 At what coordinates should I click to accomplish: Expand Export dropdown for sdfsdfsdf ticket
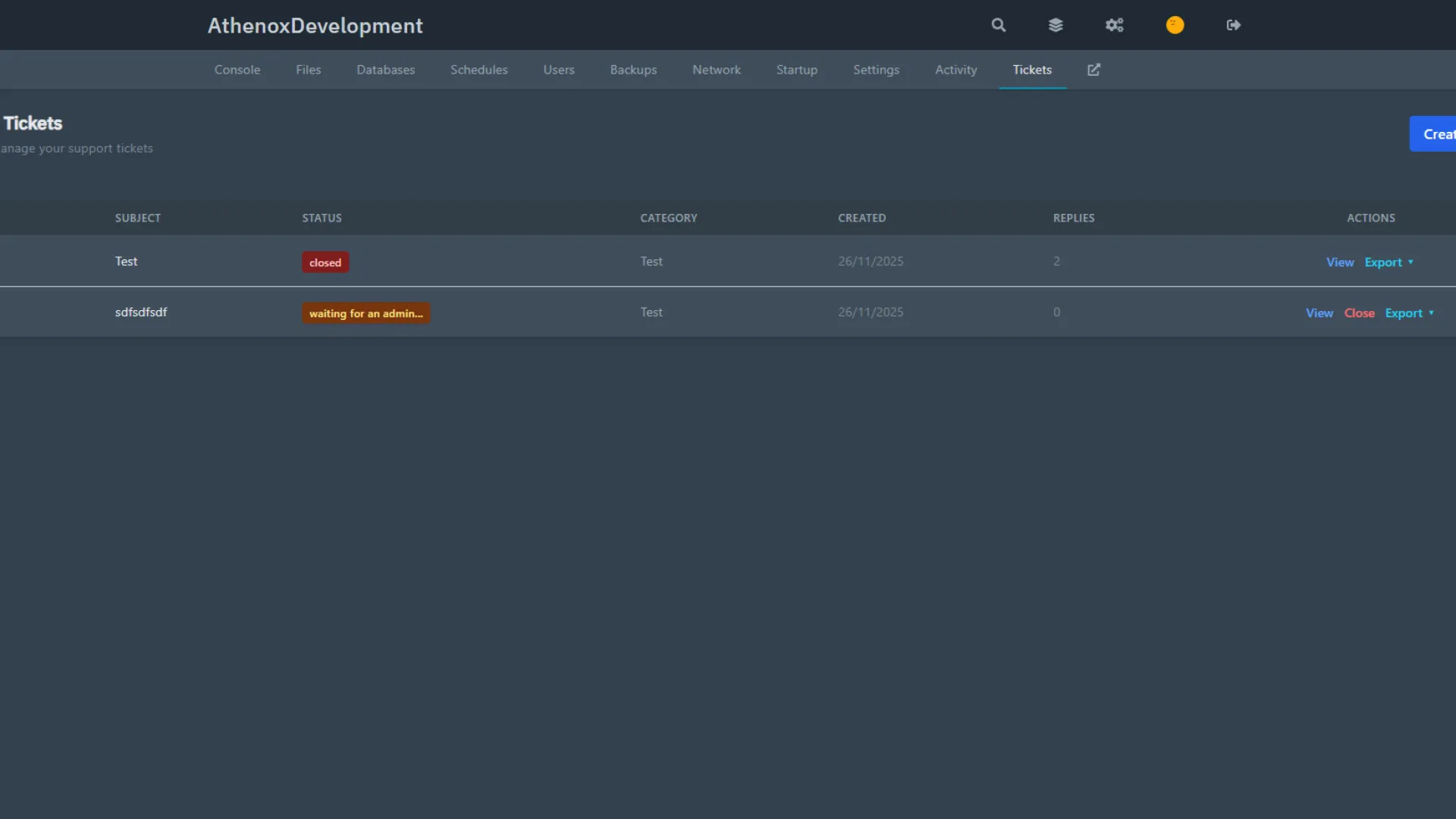click(1410, 313)
